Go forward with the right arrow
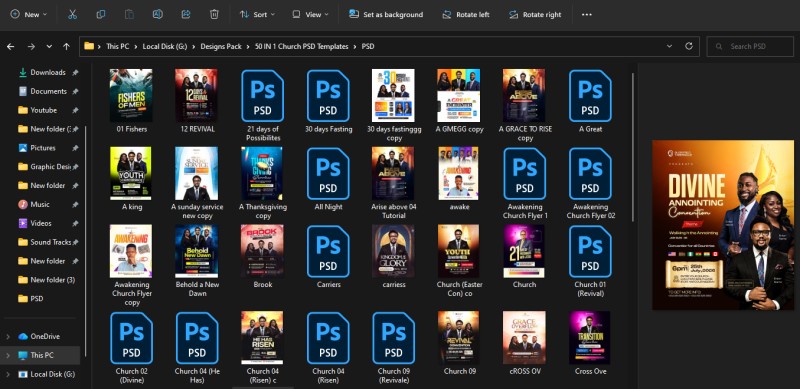800x389 pixels. point(31,46)
